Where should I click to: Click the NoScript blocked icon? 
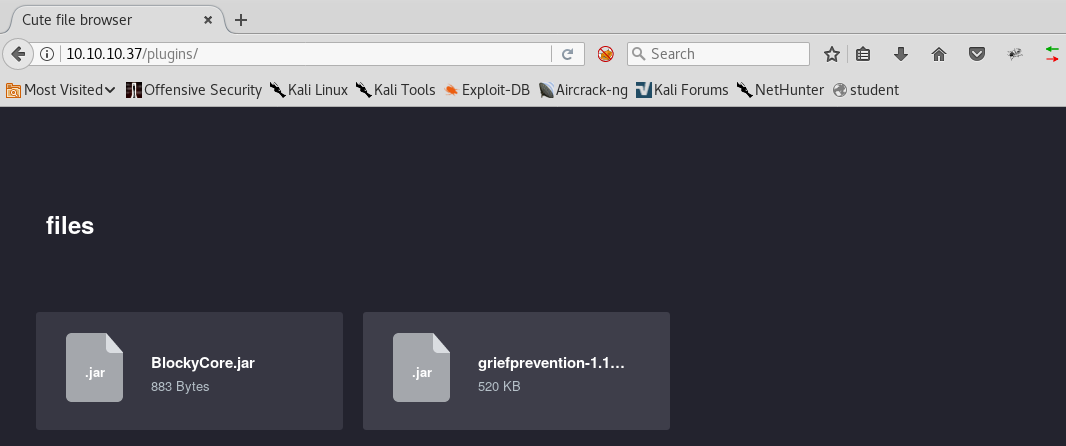point(605,54)
